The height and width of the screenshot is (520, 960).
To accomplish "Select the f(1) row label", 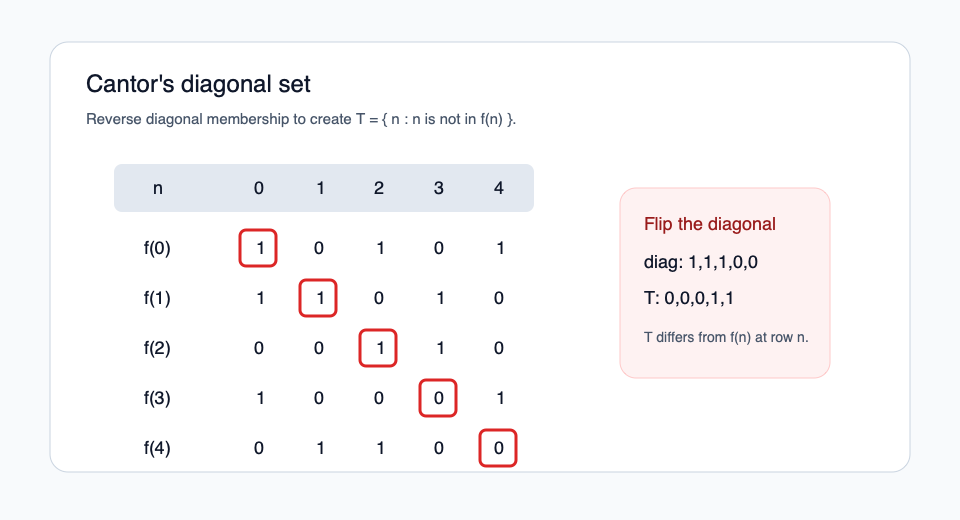I will 158,298.
